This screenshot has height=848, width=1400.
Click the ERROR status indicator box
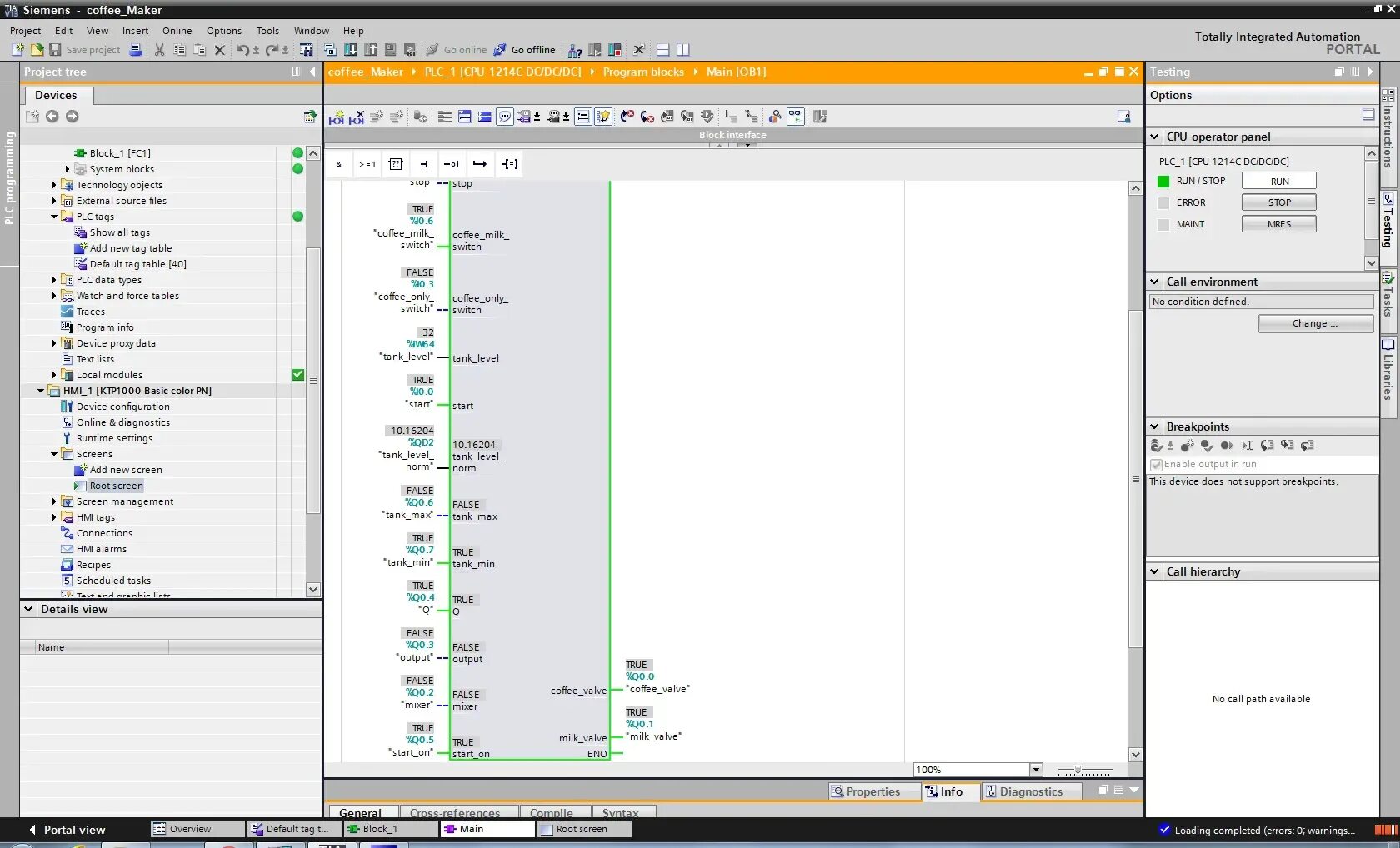1163,203
